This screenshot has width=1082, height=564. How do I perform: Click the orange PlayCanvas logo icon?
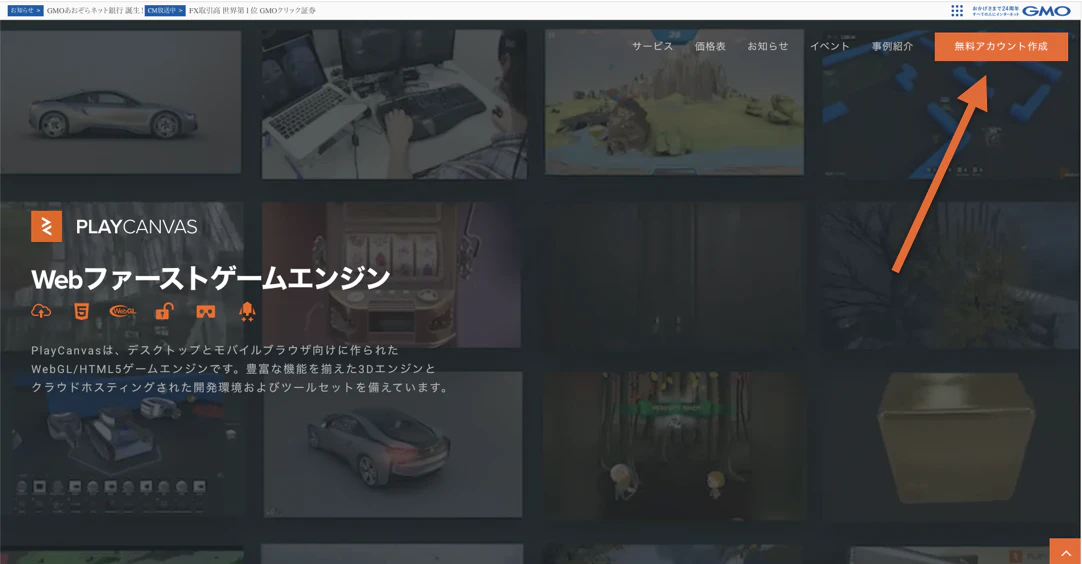point(46,226)
